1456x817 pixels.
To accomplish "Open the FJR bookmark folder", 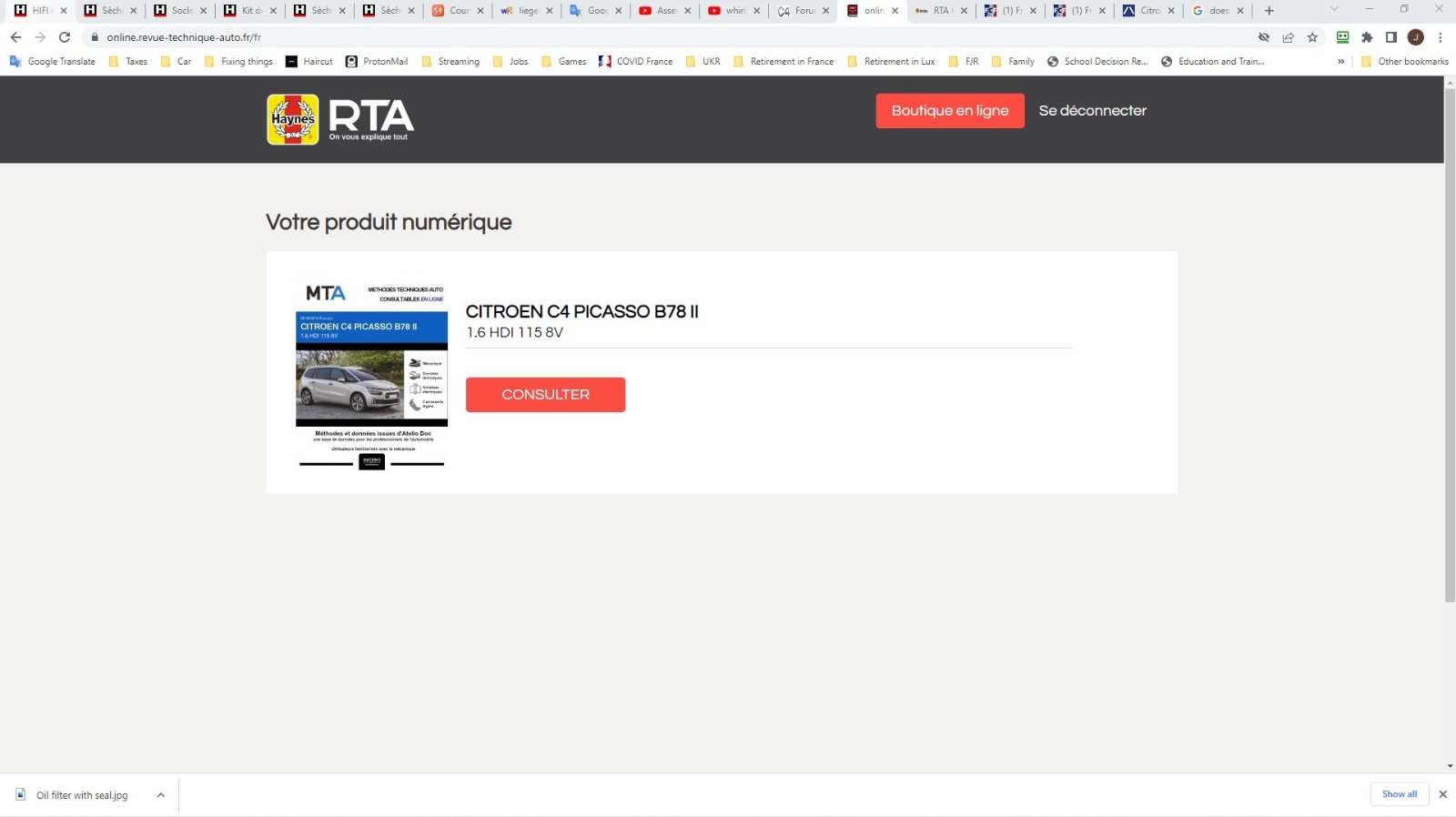I will [964, 62].
